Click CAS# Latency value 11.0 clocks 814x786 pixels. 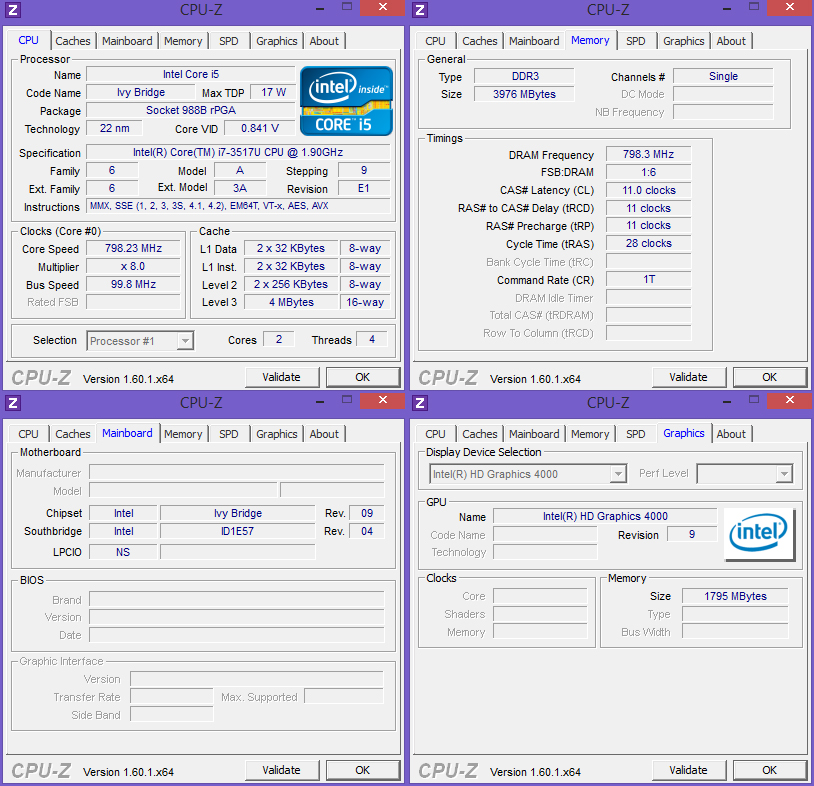pos(648,191)
